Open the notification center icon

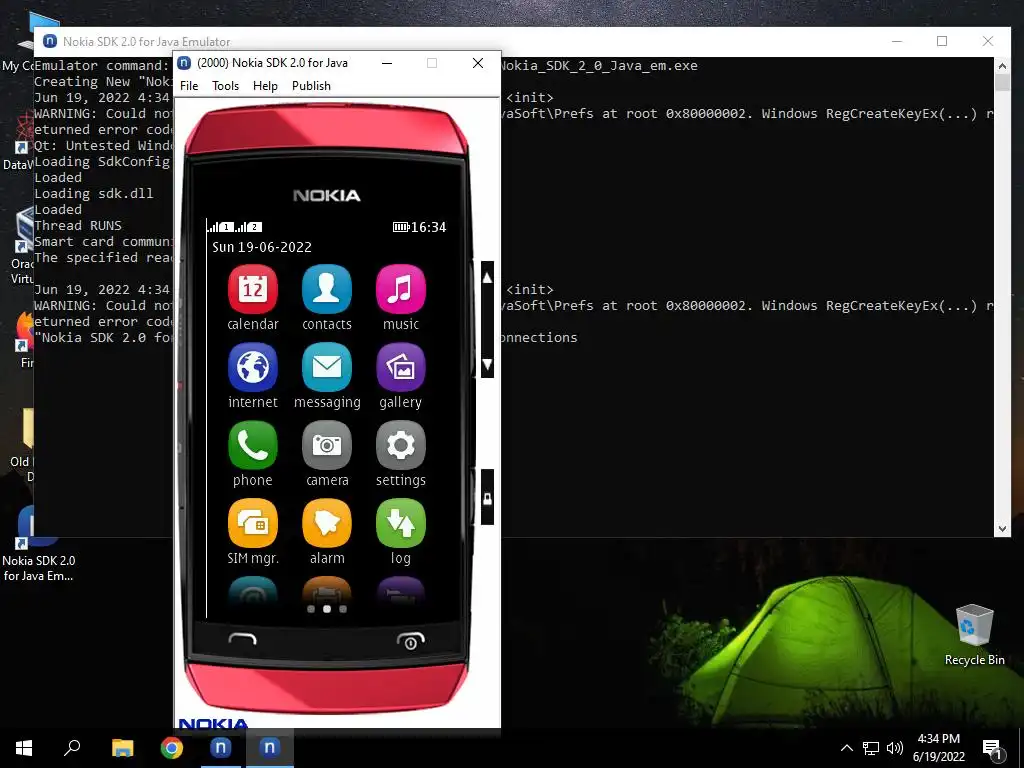(993, 749)
